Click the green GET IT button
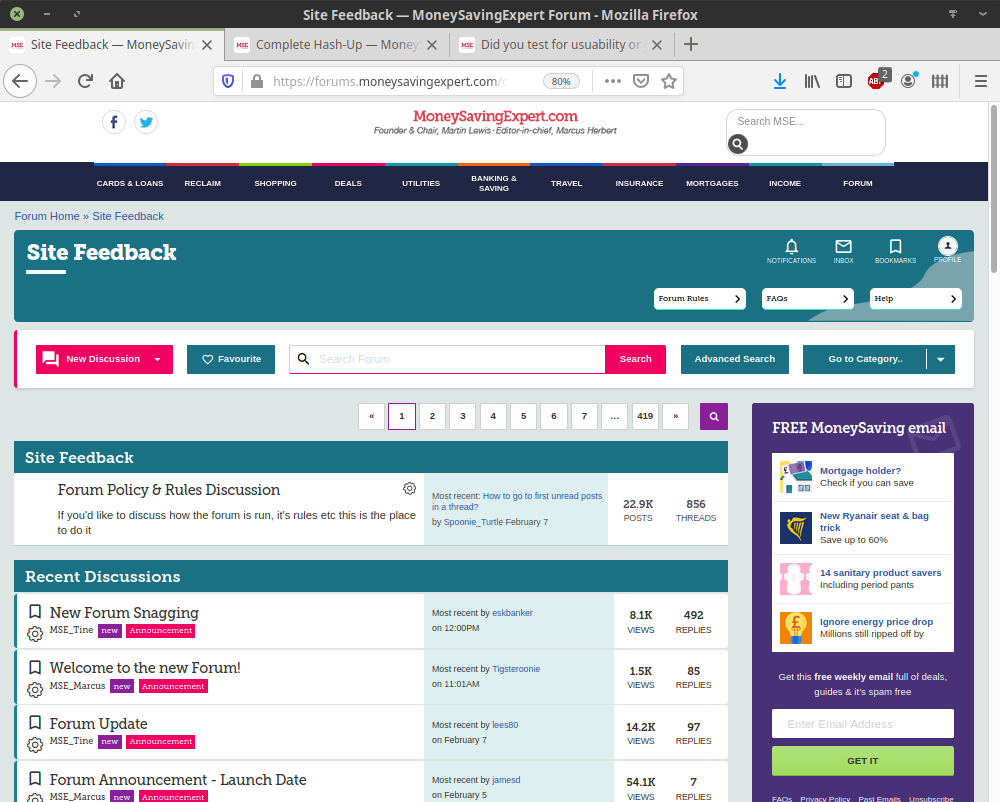 (x=863, y=761)
